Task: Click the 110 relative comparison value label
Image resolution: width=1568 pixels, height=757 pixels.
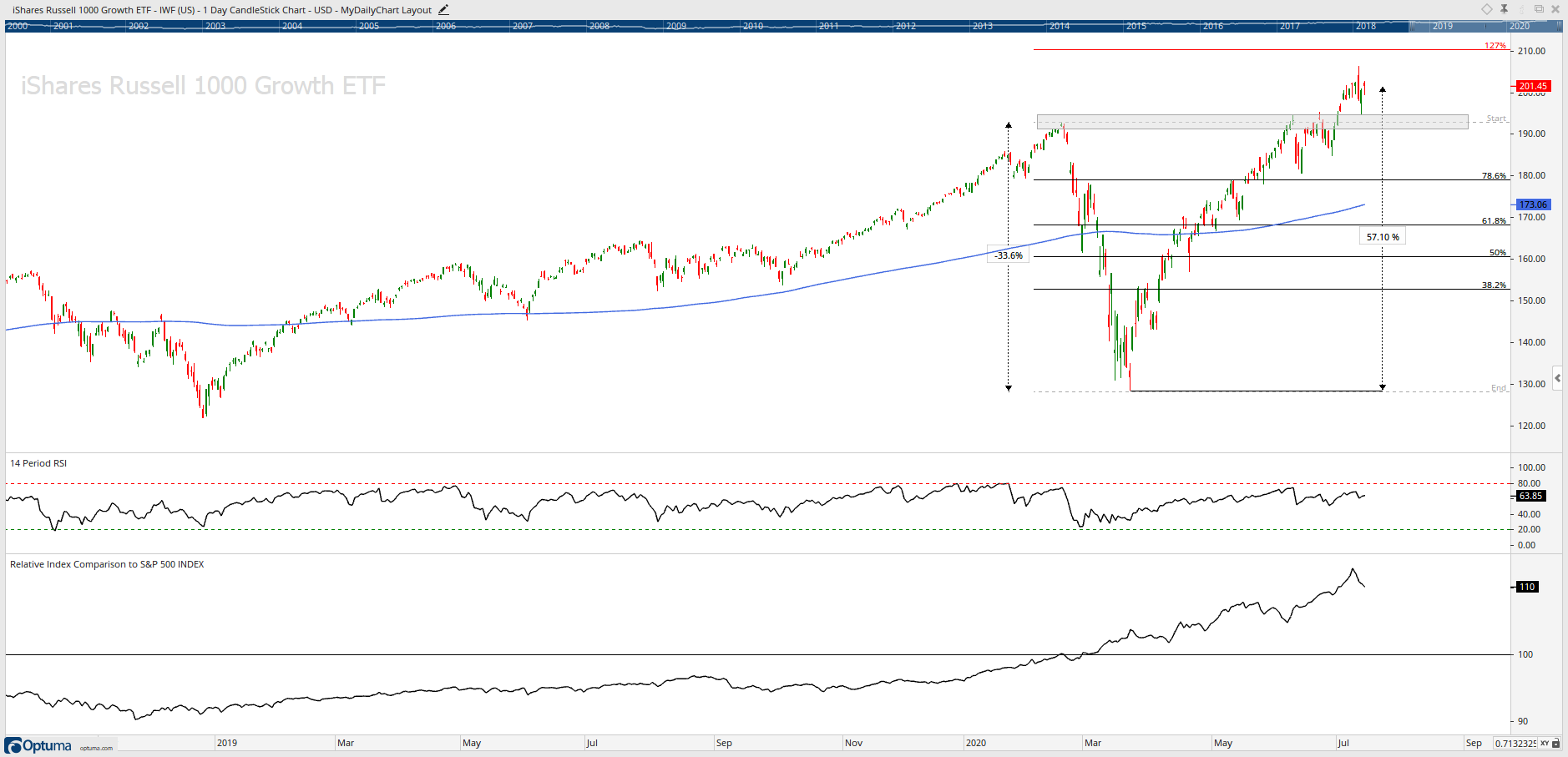Action: (1527, 587)
